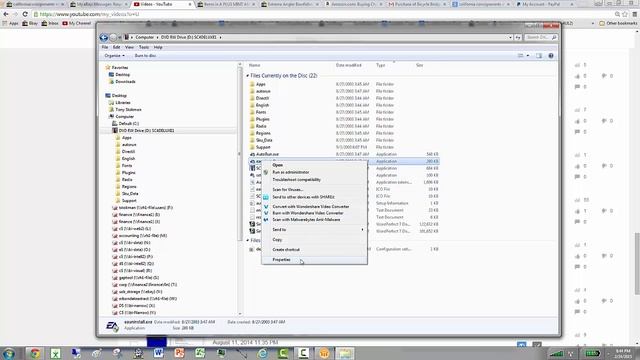Select the Sku_Data folder in the file list
Viewport: 640px width, 360px height.
click(264, 140)
